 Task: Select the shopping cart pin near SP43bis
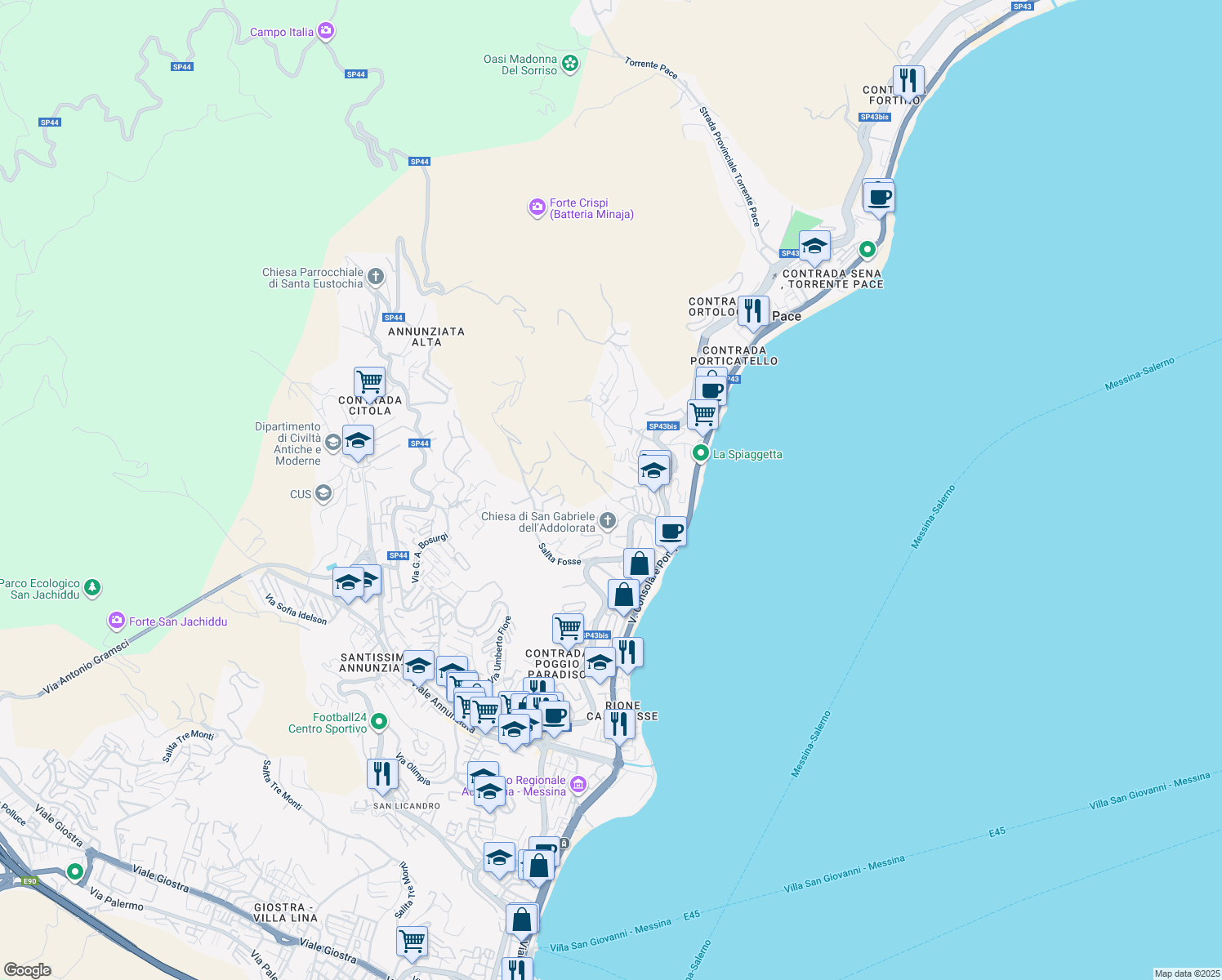702,415
